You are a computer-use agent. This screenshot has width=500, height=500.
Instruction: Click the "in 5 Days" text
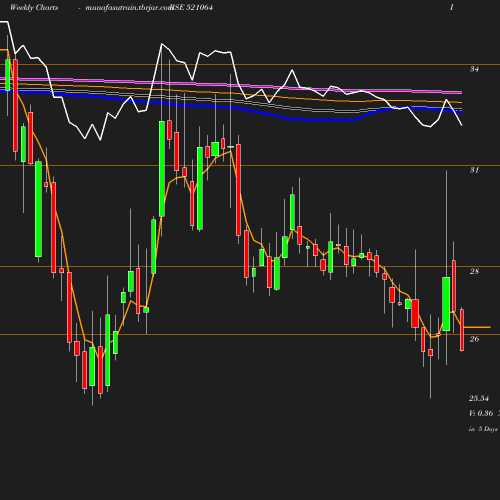(483, 429)
